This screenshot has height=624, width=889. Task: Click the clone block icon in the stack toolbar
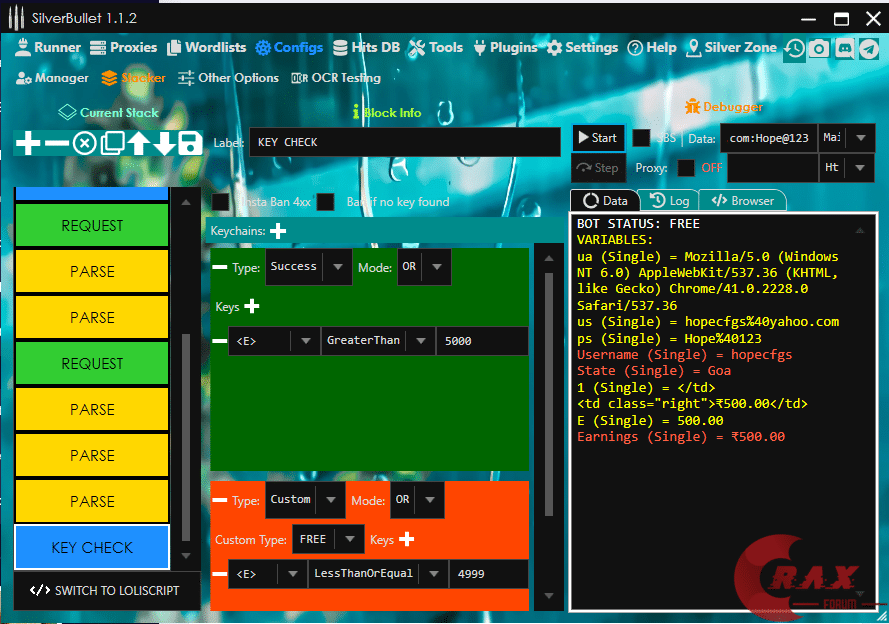[x=113, y=143]
